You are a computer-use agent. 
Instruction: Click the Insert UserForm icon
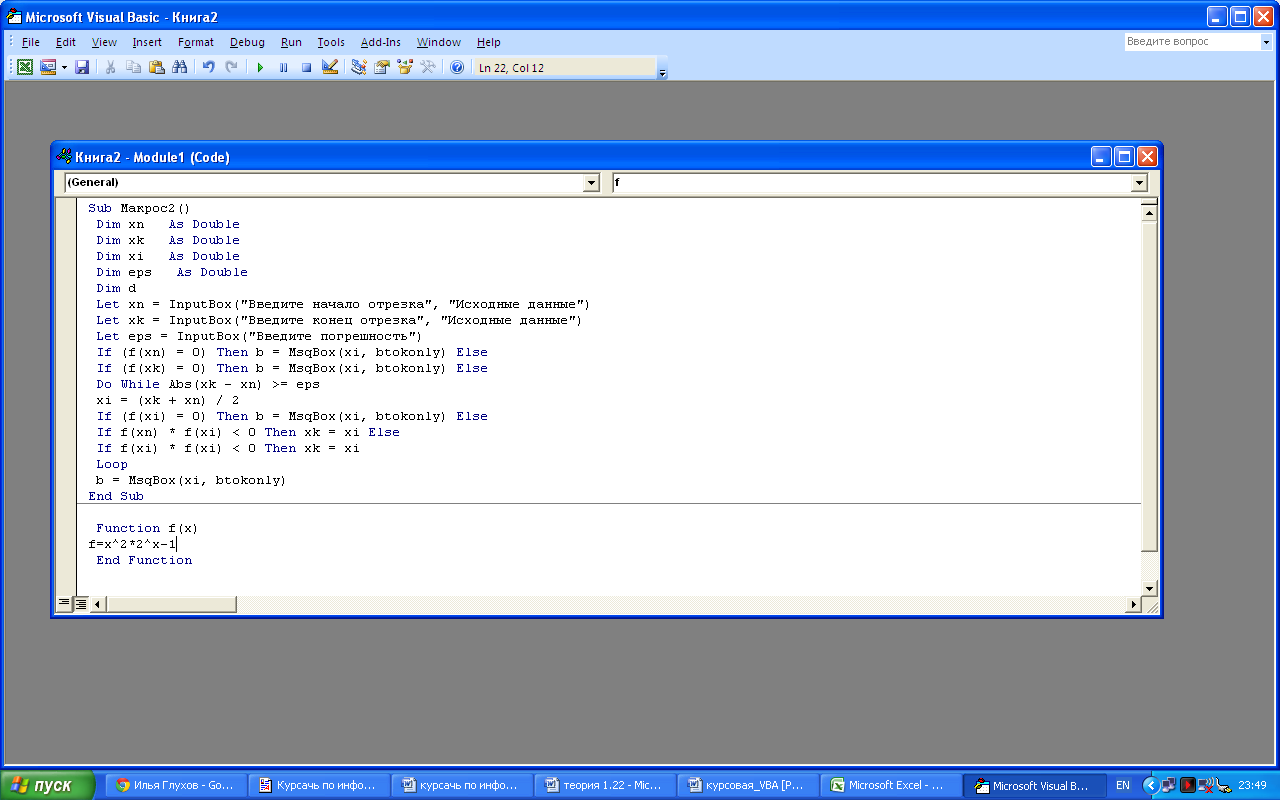[x=46, y=67]
